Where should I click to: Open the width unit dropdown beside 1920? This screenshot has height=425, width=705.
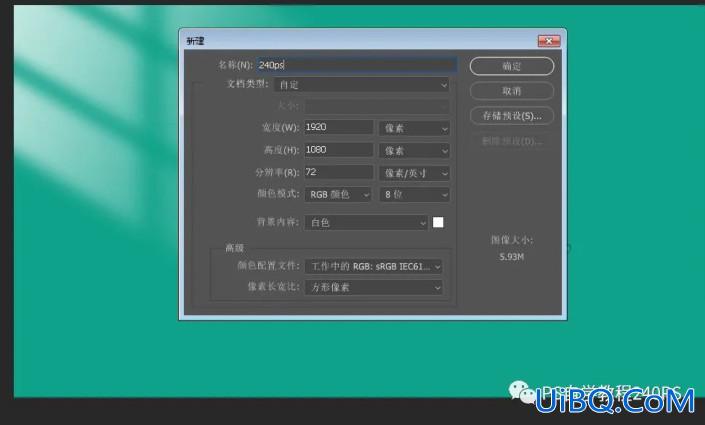tap(414, 129)
